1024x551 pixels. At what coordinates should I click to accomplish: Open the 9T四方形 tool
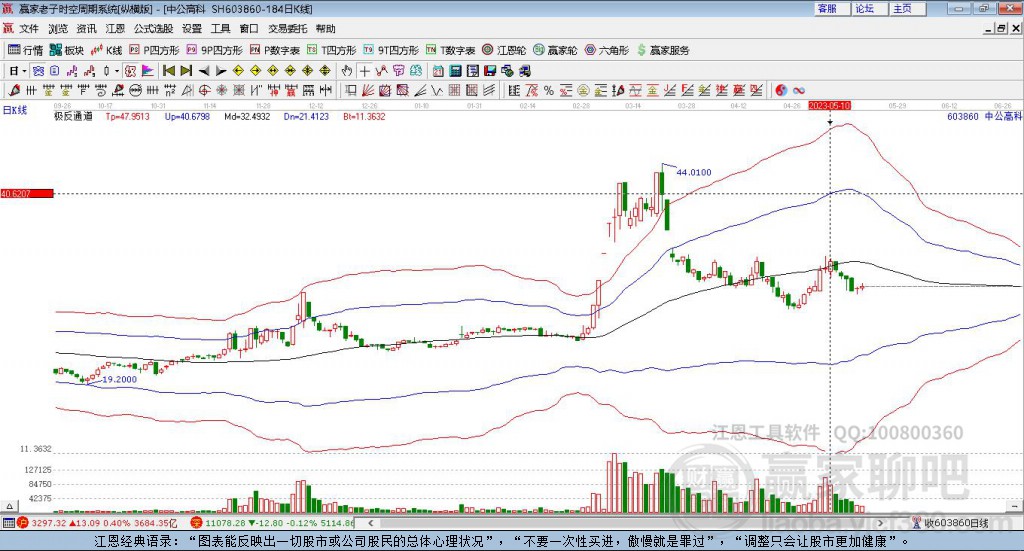tap(391, 50)
